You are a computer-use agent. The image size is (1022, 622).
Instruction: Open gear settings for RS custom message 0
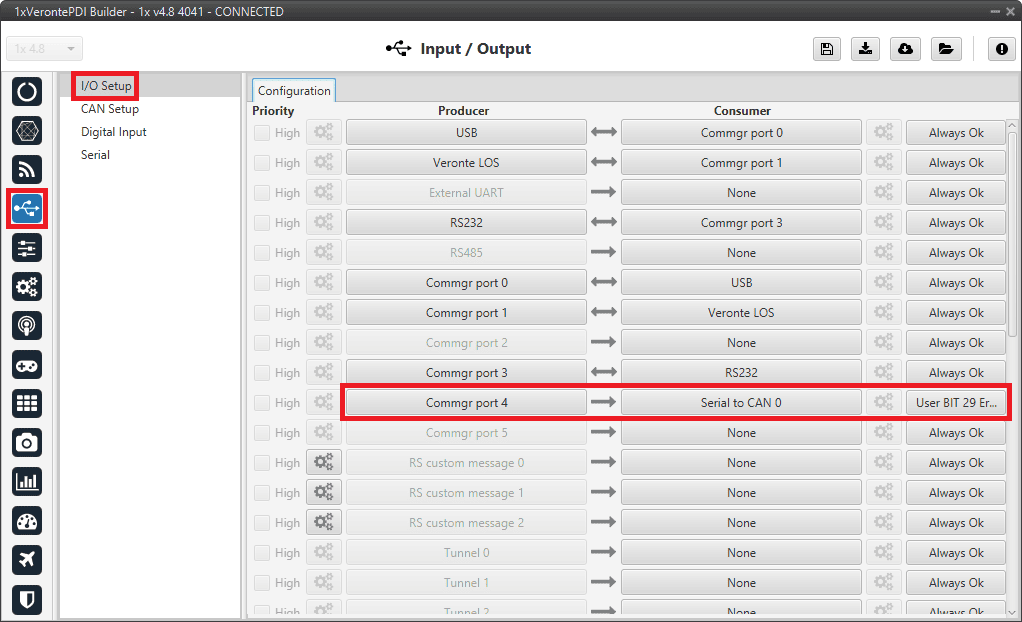point(324,463)
